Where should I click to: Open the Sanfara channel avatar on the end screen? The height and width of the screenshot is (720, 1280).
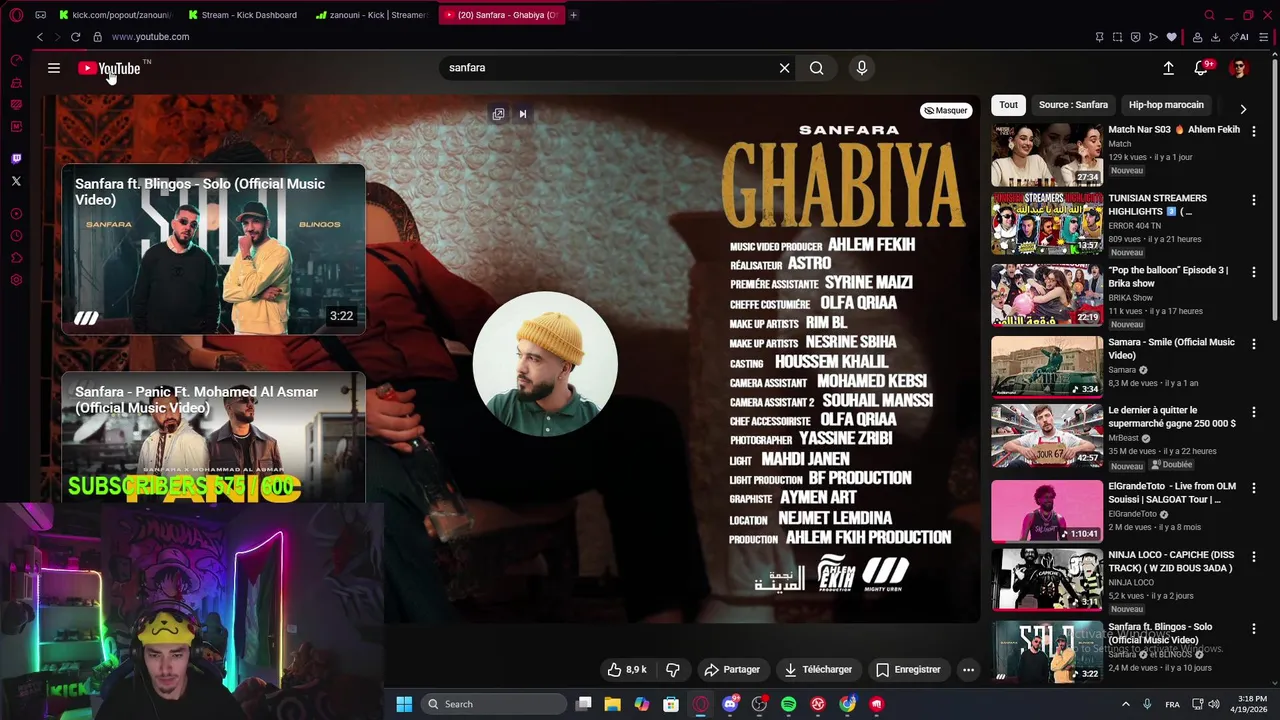[545, 364]
